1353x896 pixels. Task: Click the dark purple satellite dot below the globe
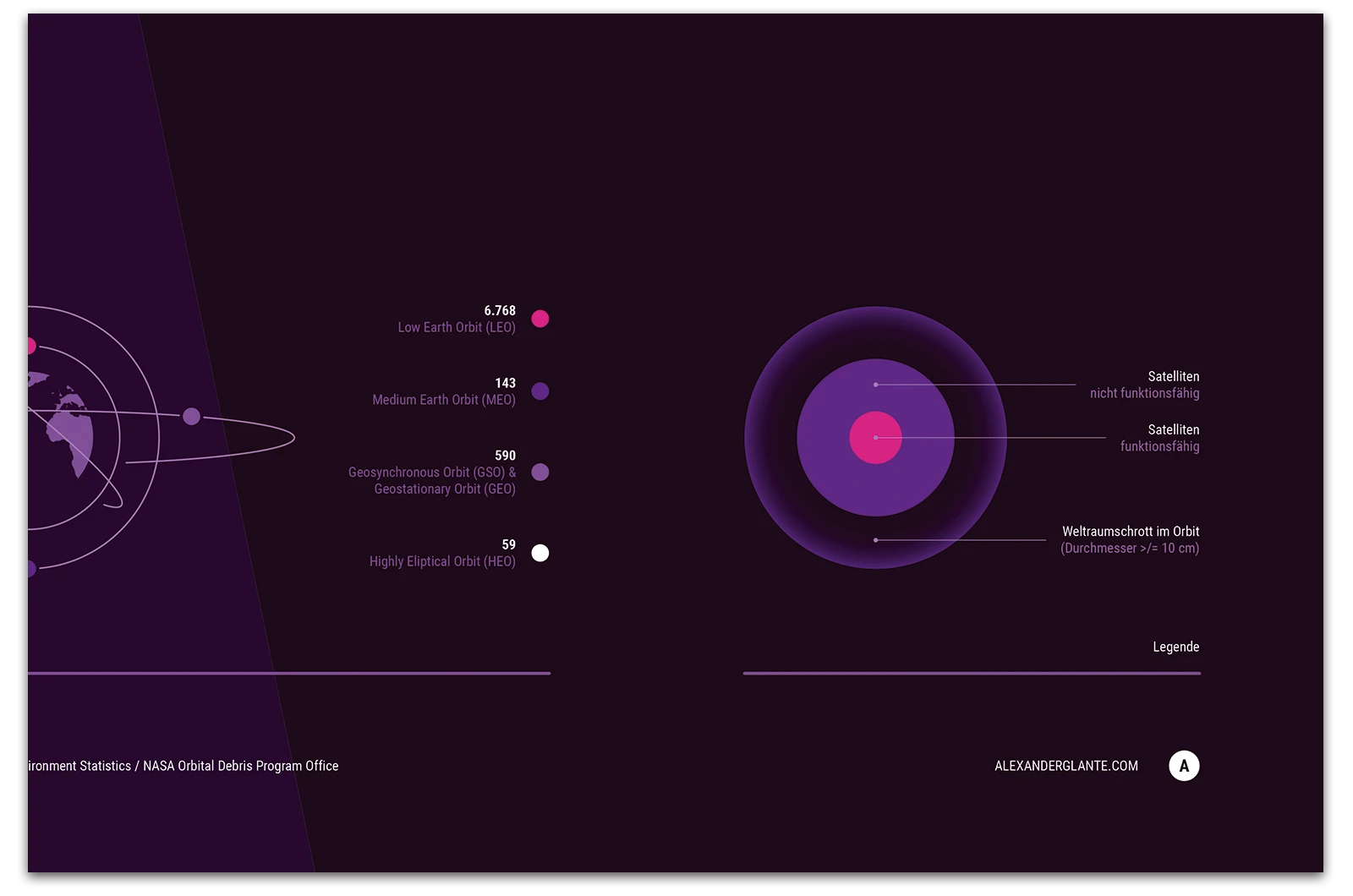coord(30,568)
